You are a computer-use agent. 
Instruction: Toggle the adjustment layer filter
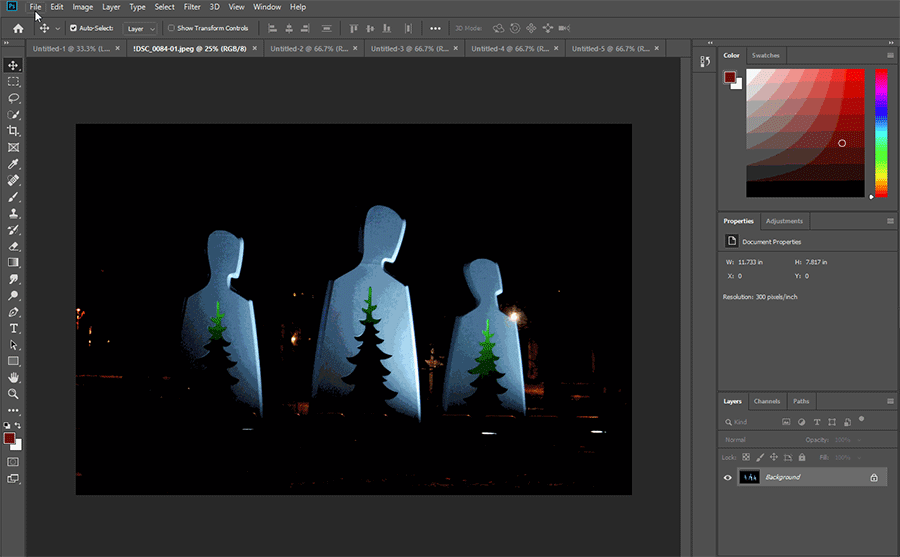[801, 422]
